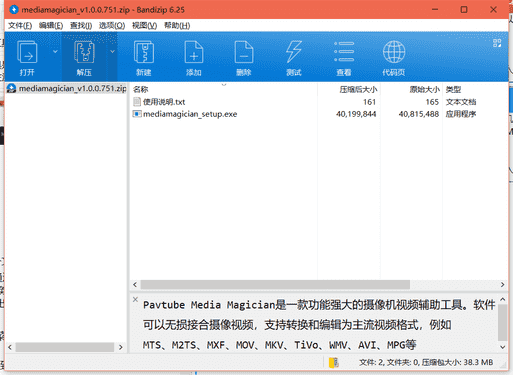Click the 应用程序 type cell
Image resolution: width=513 pixels, height=375 pixels.
pos(461,114)
